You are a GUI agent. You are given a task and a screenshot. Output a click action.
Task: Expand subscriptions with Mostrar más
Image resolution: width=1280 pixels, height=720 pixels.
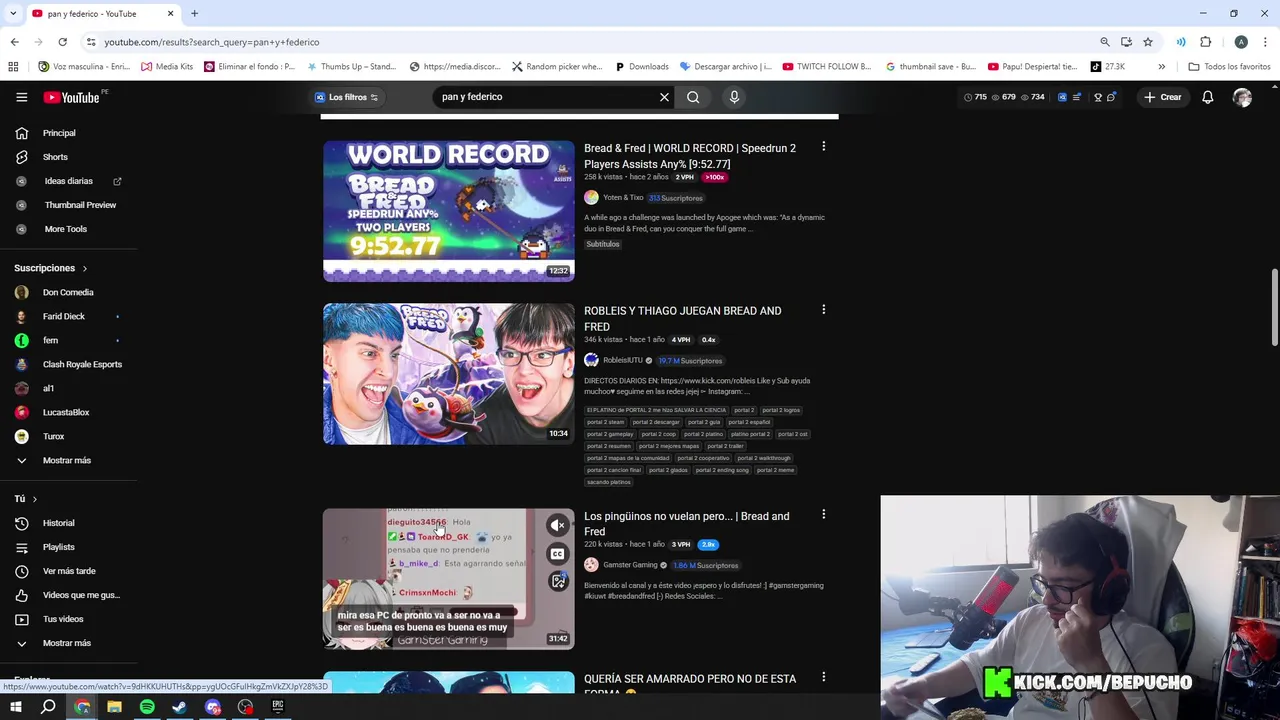point(66,460)
